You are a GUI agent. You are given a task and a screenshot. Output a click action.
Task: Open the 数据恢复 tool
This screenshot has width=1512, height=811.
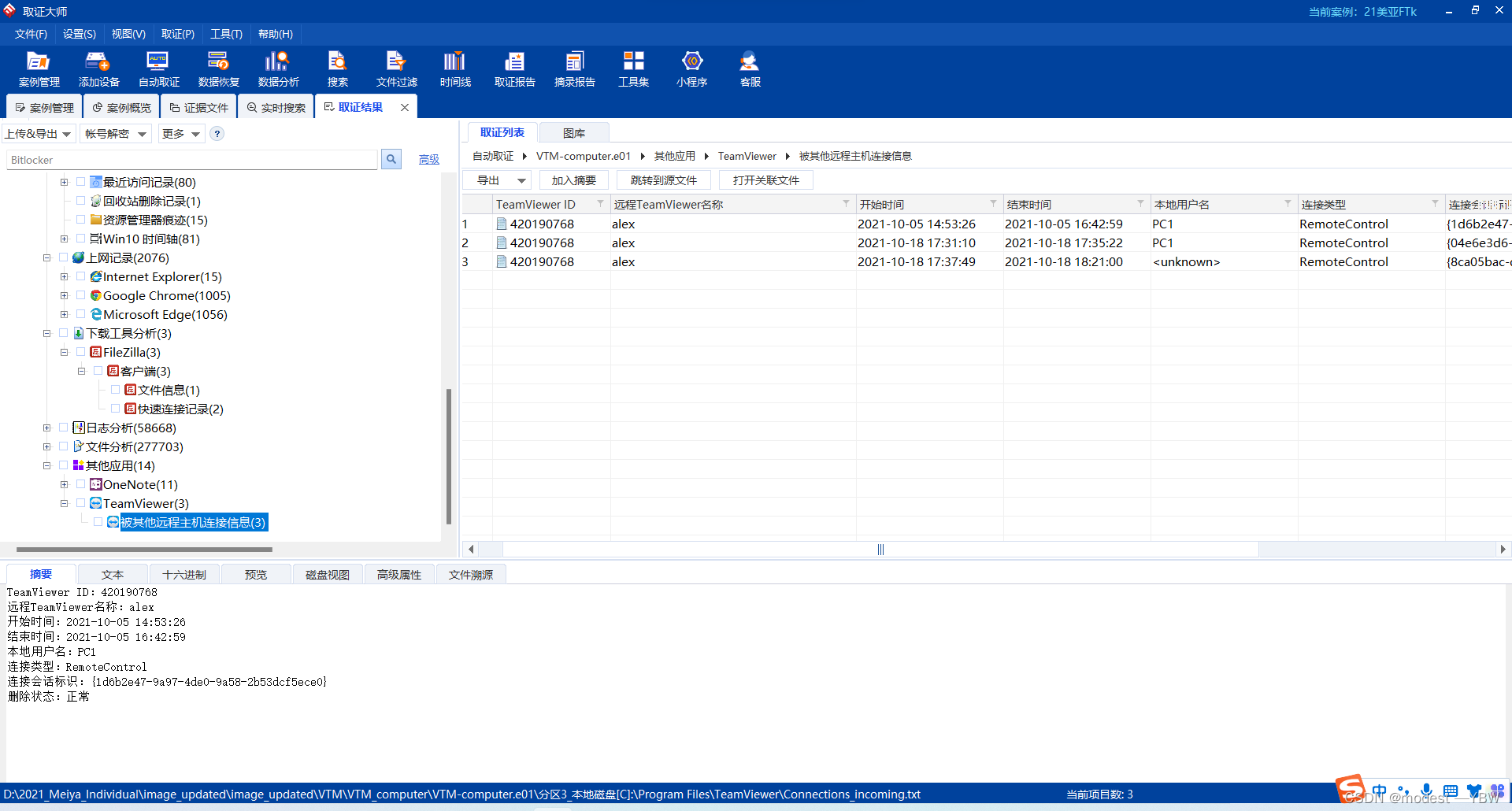point(218,69)
